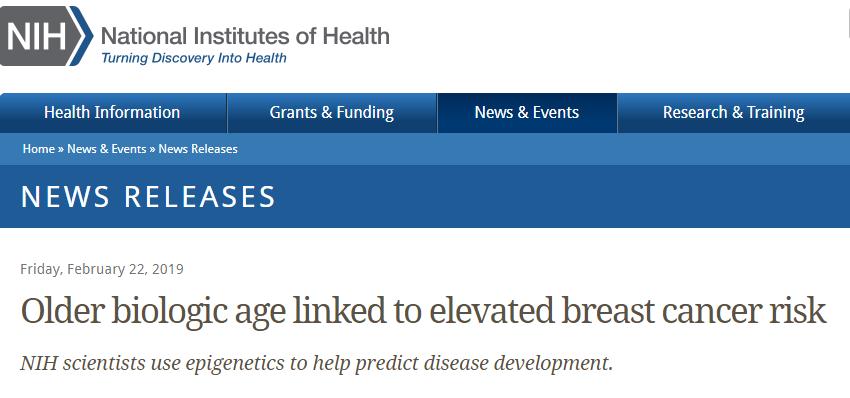Screen dimensions: 850x398
Task: Open the Health Information menu
Action: coord(112,112)
